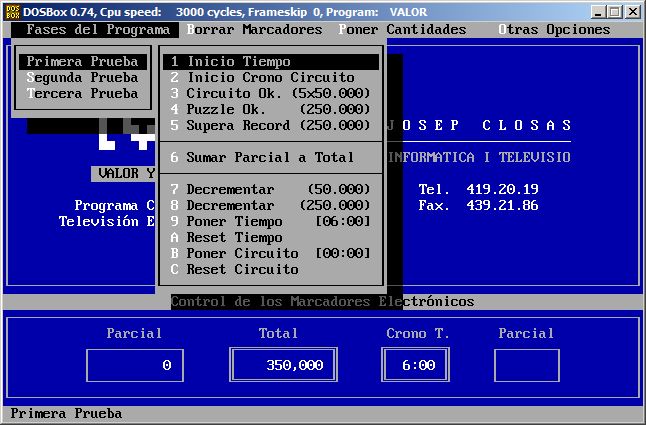Expand the Poner Cantidades menu
Screen dimensions: 646x425
(402, 29)
